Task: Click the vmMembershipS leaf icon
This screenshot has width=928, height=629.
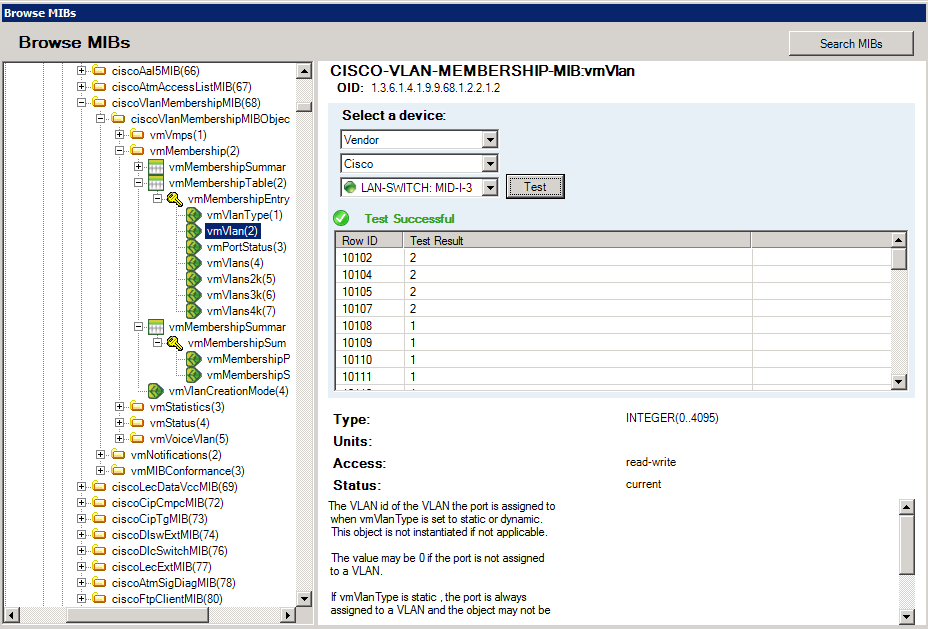Action: pos(194,375)
